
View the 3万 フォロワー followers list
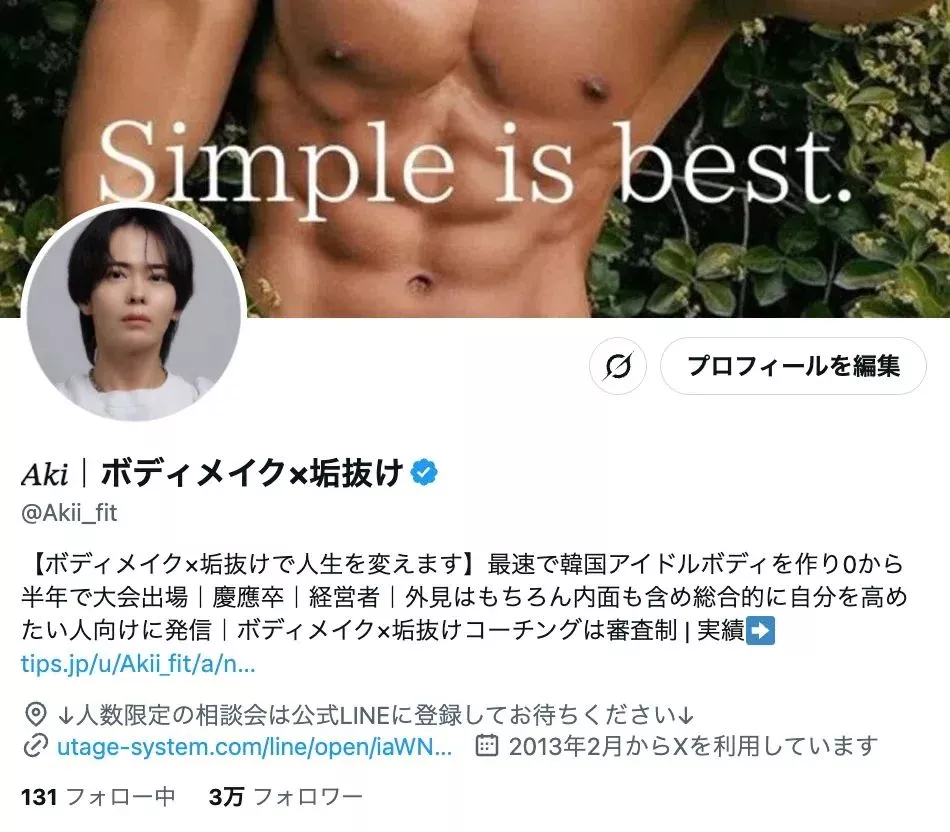point(286,796)
